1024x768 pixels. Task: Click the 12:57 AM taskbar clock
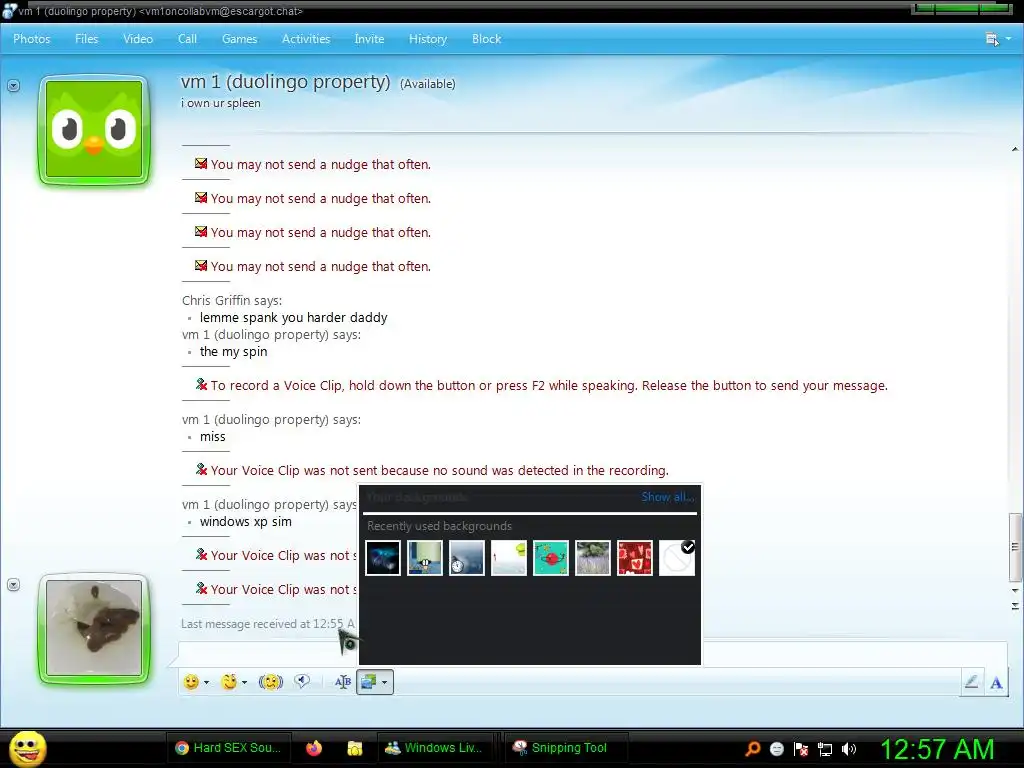pyautogui.click(x=938, y=749)
